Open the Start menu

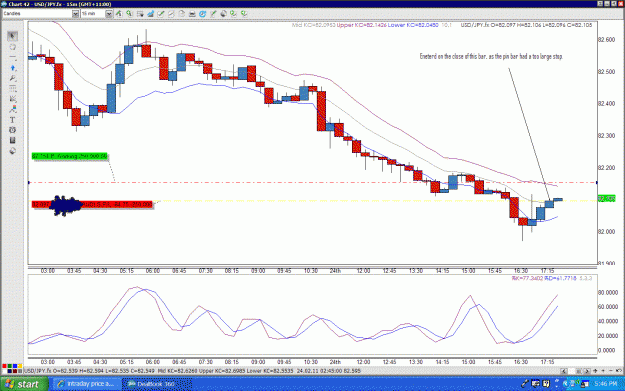click(x=24, y=384)
